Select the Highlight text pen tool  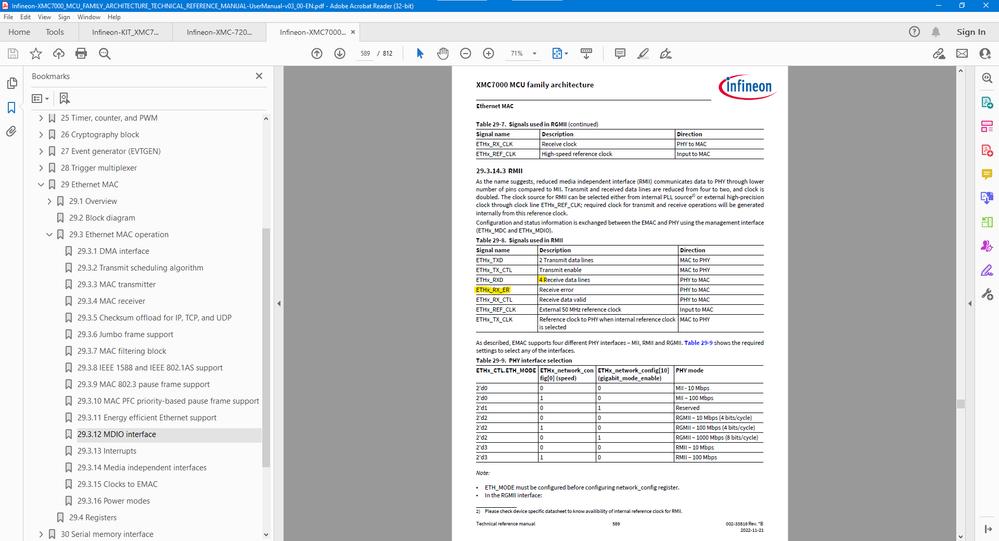[x=643, y=54]
